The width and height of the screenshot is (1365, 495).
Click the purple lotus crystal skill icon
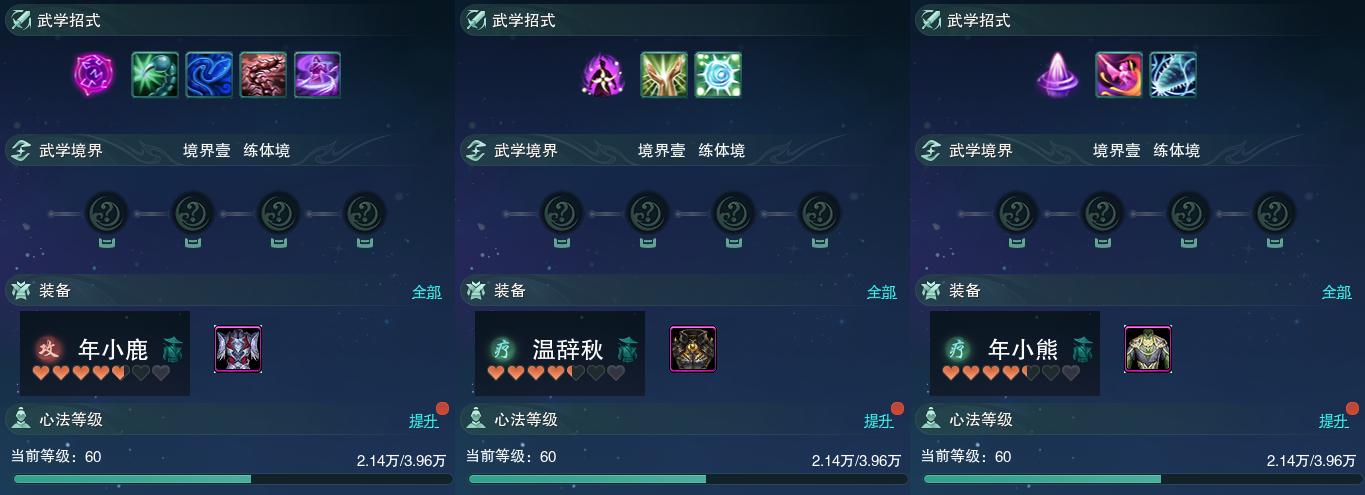[x=1058, y=75]
